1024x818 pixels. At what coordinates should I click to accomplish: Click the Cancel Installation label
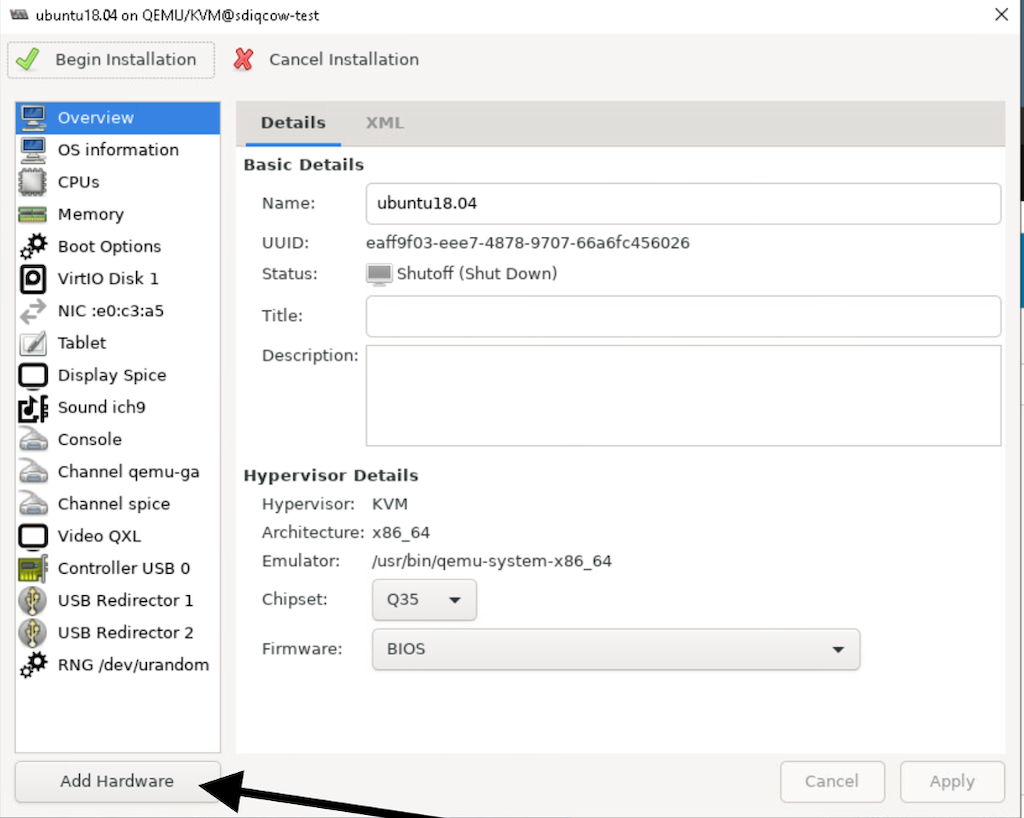[x=344, y=59]
